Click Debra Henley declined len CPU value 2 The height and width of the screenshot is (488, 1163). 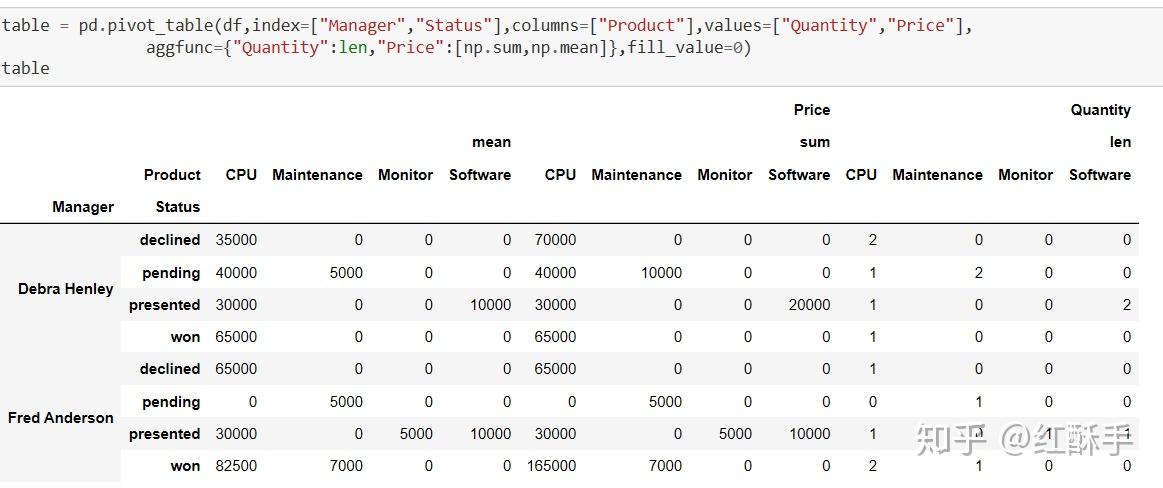point(872,240)
